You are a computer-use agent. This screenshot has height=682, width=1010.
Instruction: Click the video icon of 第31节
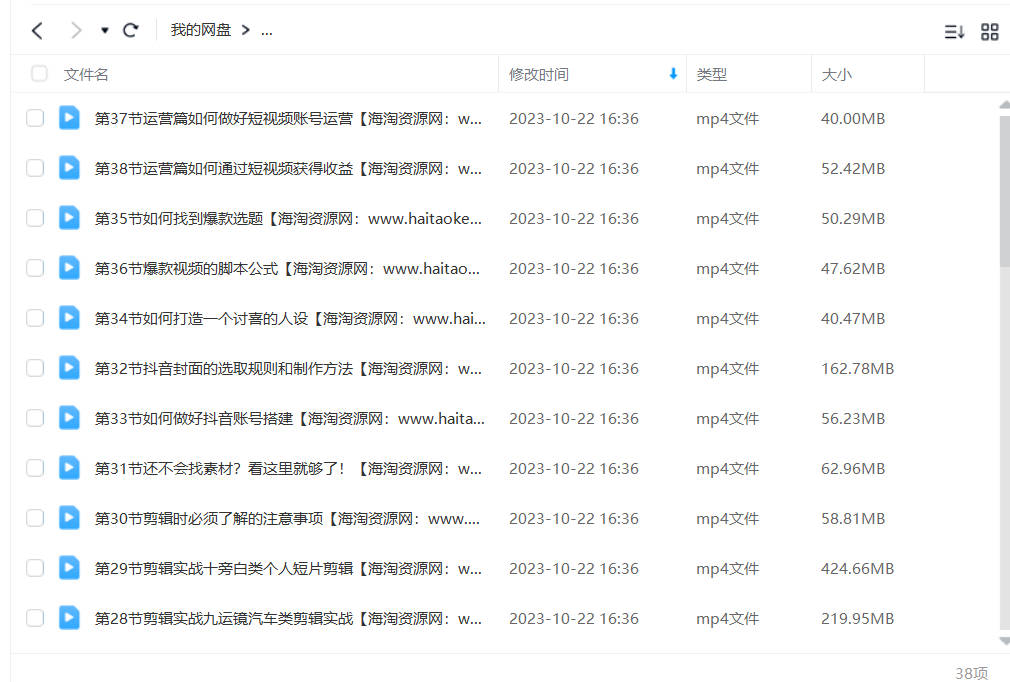tap(69, 468)
